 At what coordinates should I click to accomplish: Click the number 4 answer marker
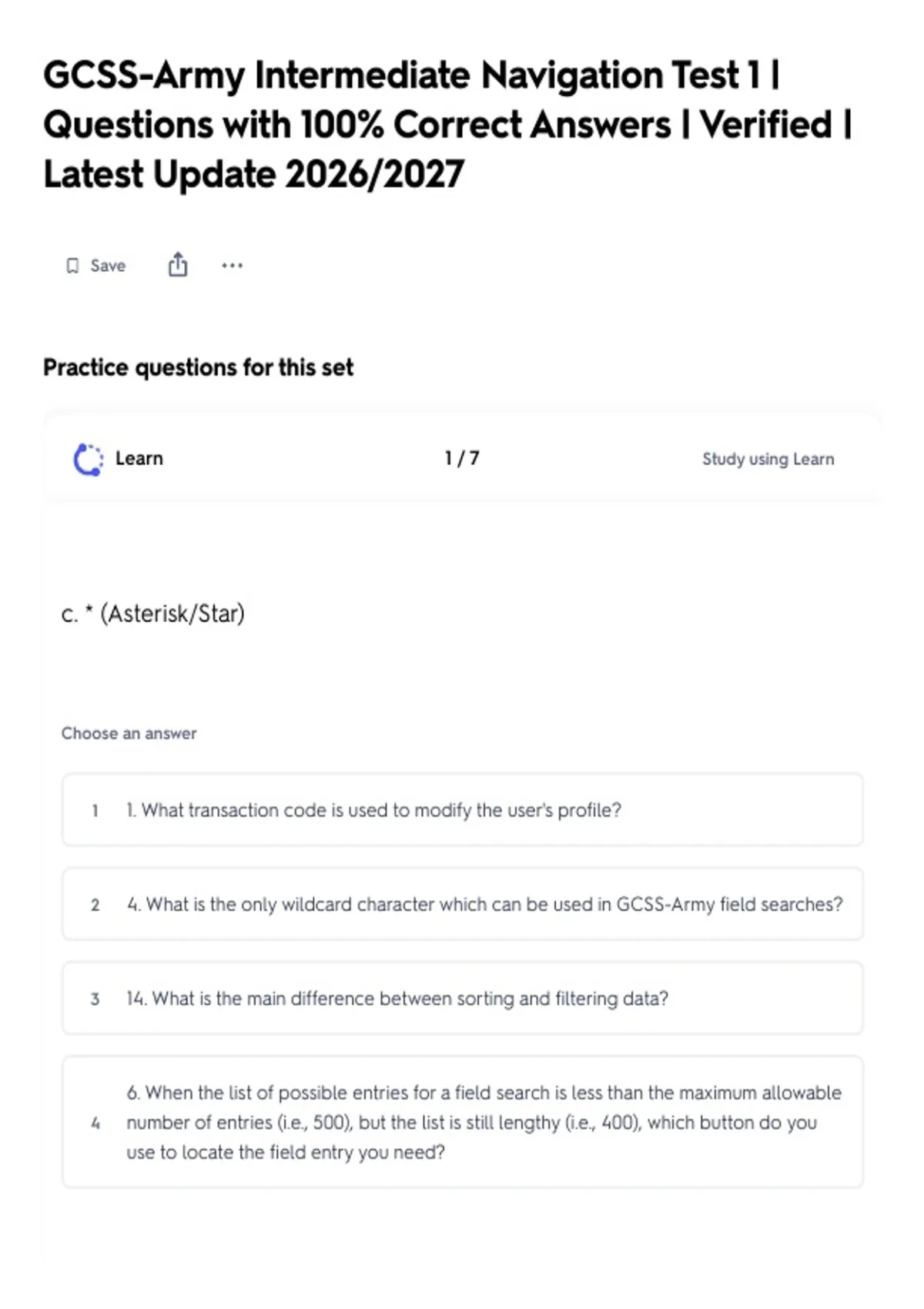[x=95, y=1123]
